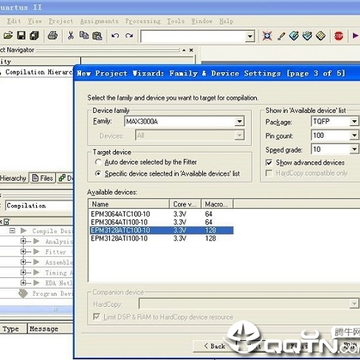Click the Tasks panel horizontal scrollbar
The image size is (360, 360).
click(37, 310)
